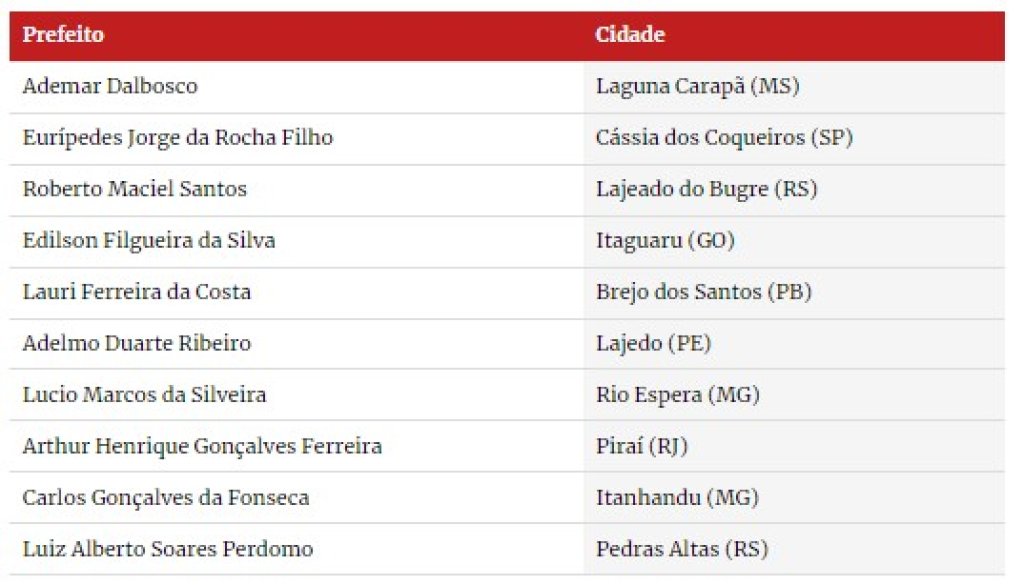Select Arthur Henrique Gonçalves Ferreira name

(x=202, y=447)
